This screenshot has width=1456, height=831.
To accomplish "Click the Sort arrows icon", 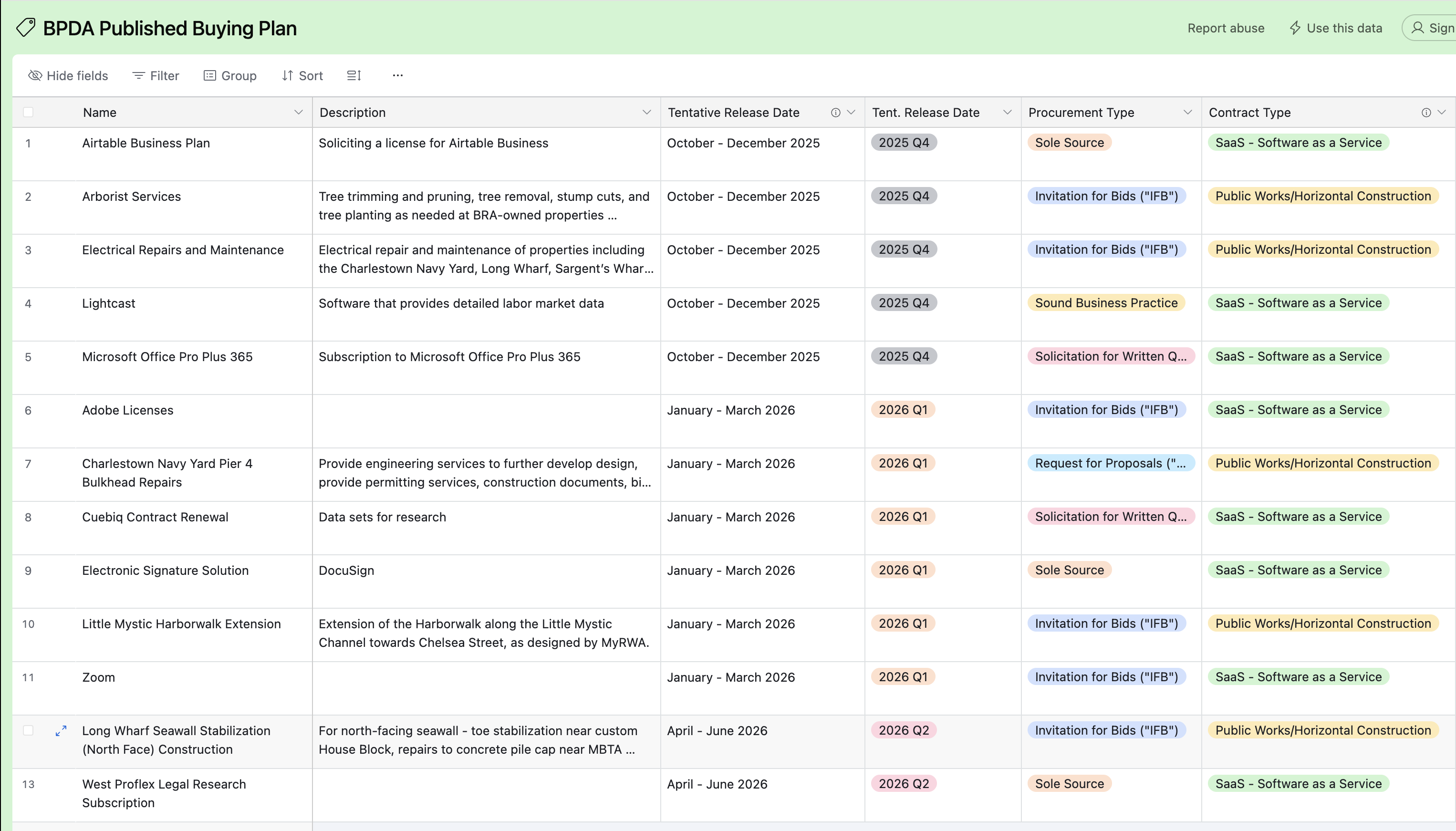I will pyautogui.click(x=288, y=75).
